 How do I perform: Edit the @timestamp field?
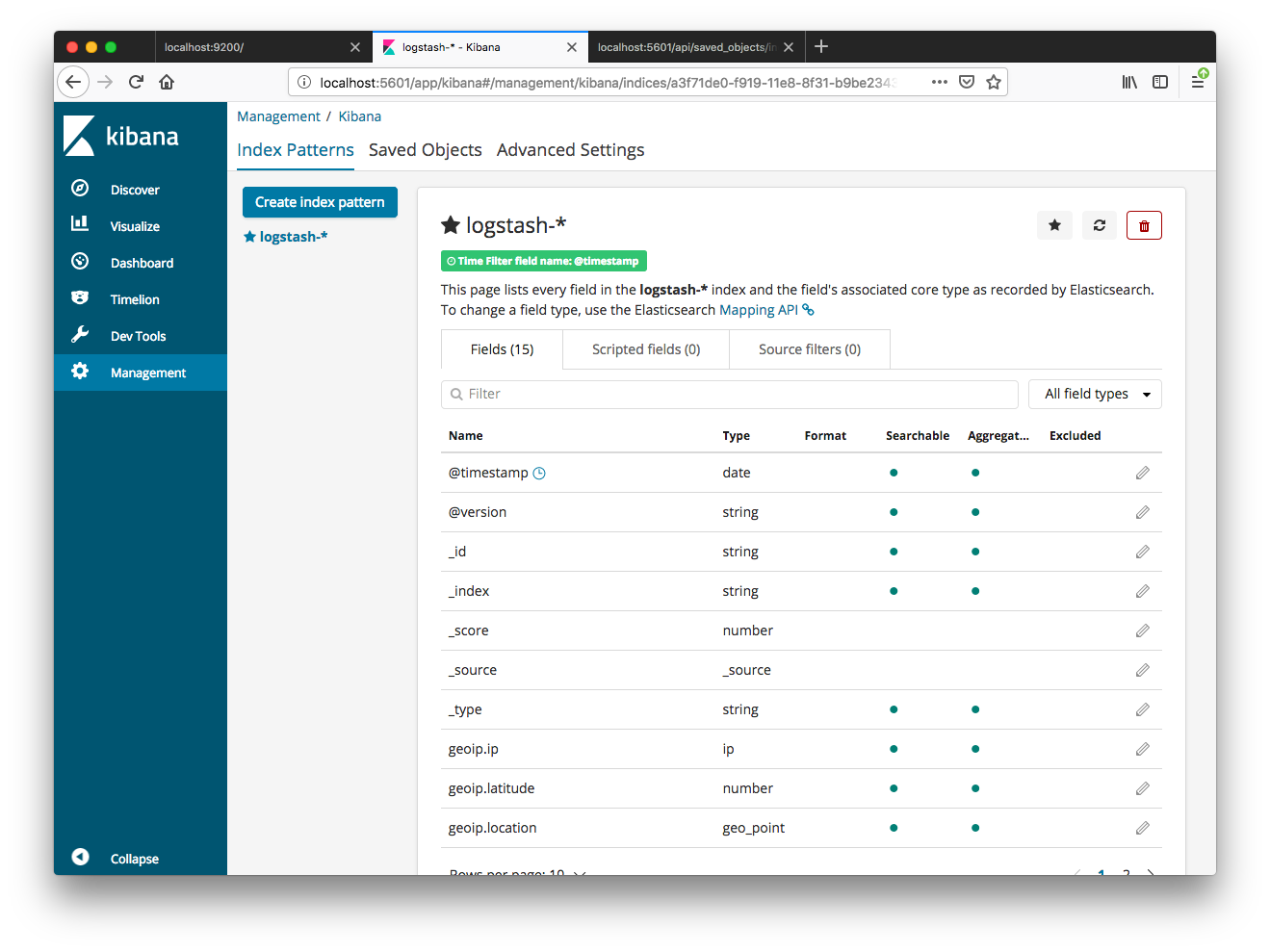(x=1142, y=473)
